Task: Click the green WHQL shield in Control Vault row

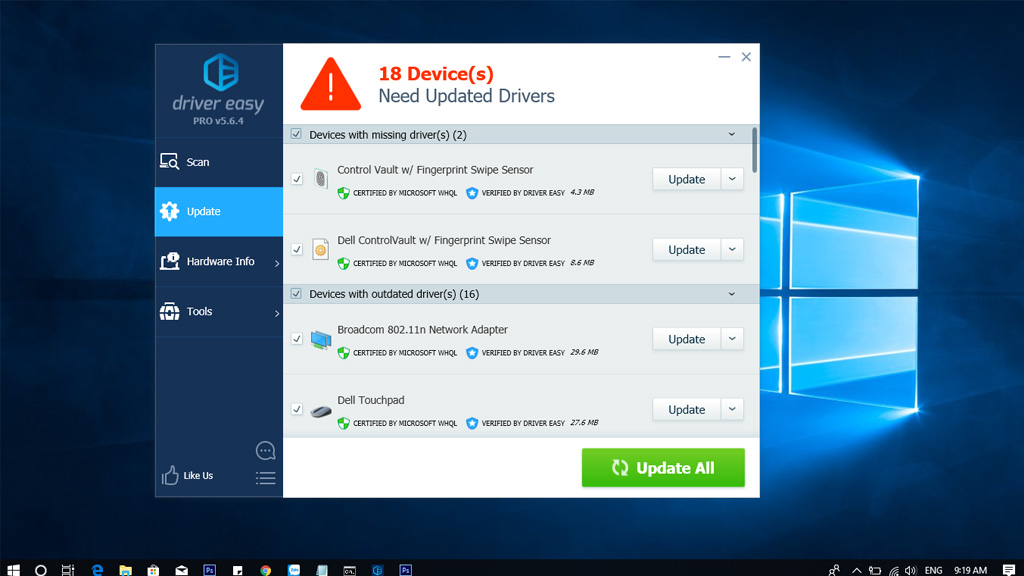Action: [344, 193]
